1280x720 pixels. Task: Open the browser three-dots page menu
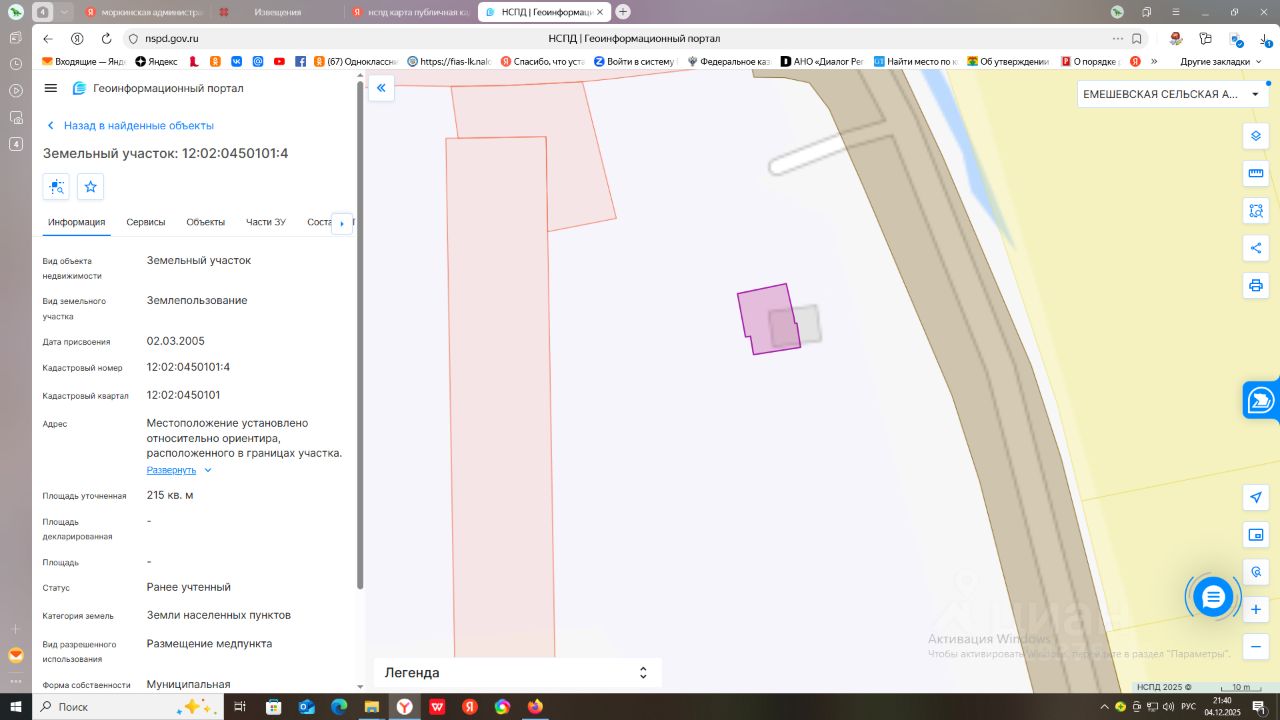[1117, 39]
